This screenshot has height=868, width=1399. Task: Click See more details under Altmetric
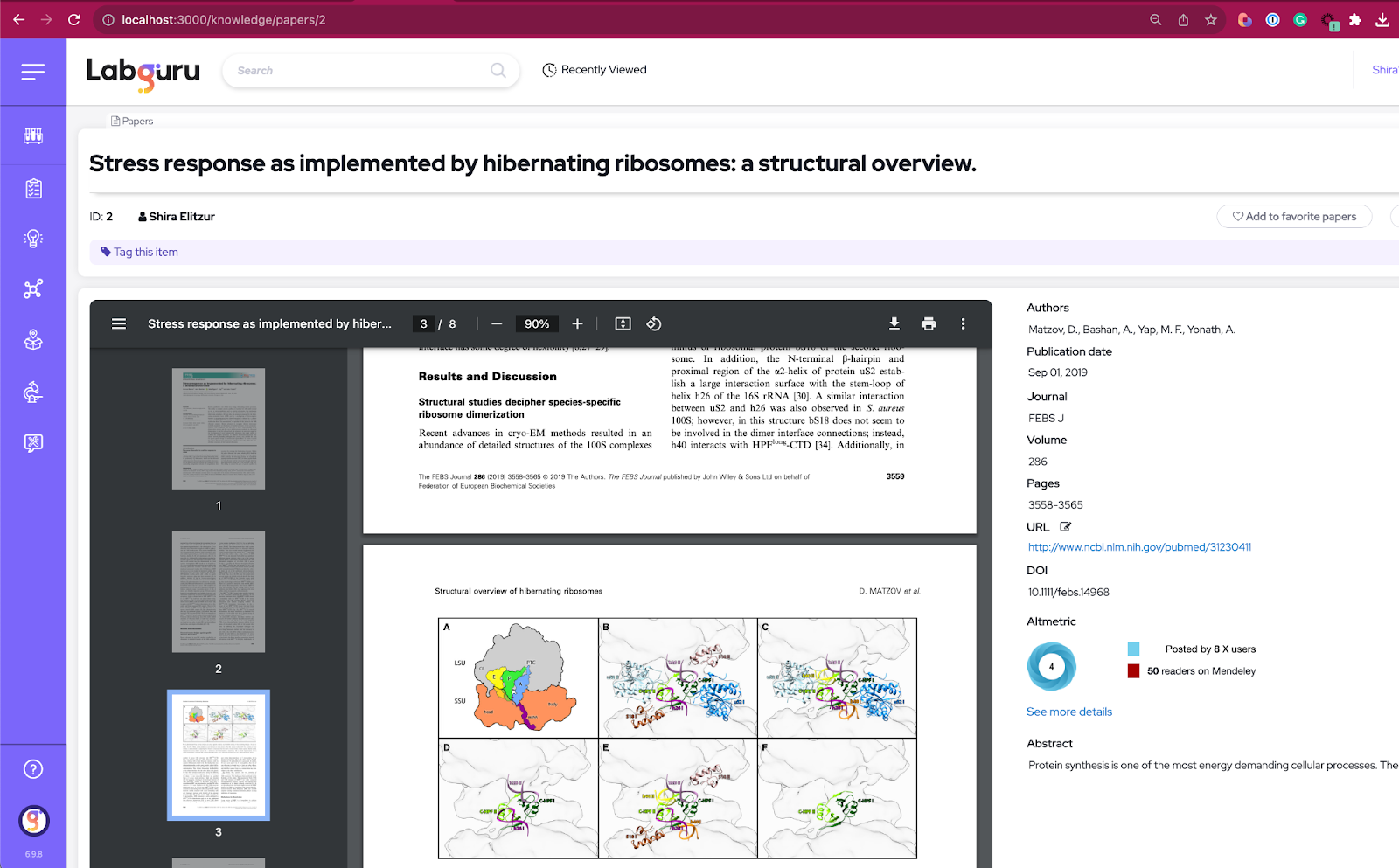1068,712
